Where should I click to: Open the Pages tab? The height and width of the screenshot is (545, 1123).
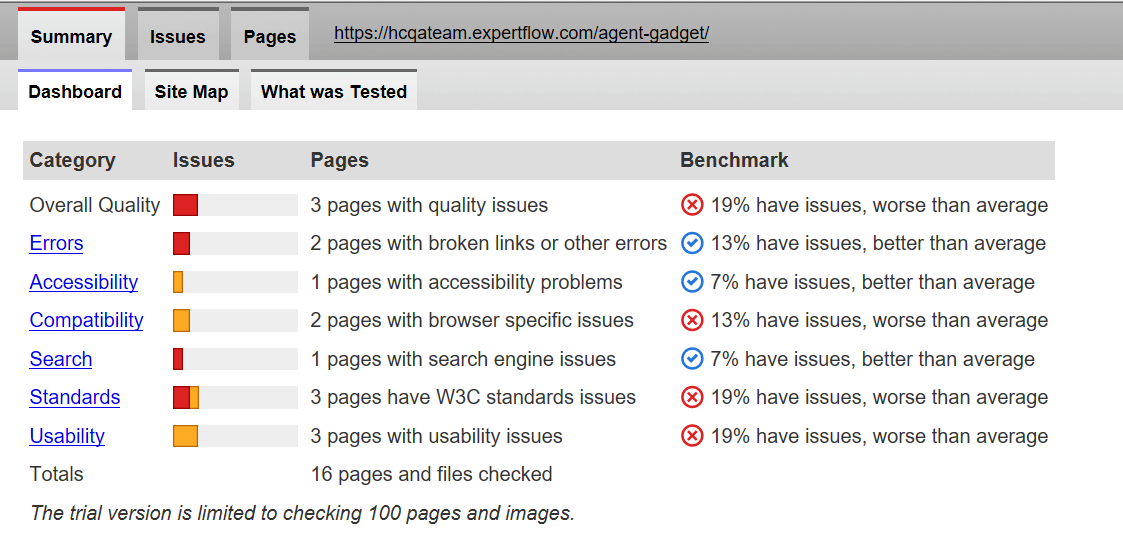coord(270,37)
